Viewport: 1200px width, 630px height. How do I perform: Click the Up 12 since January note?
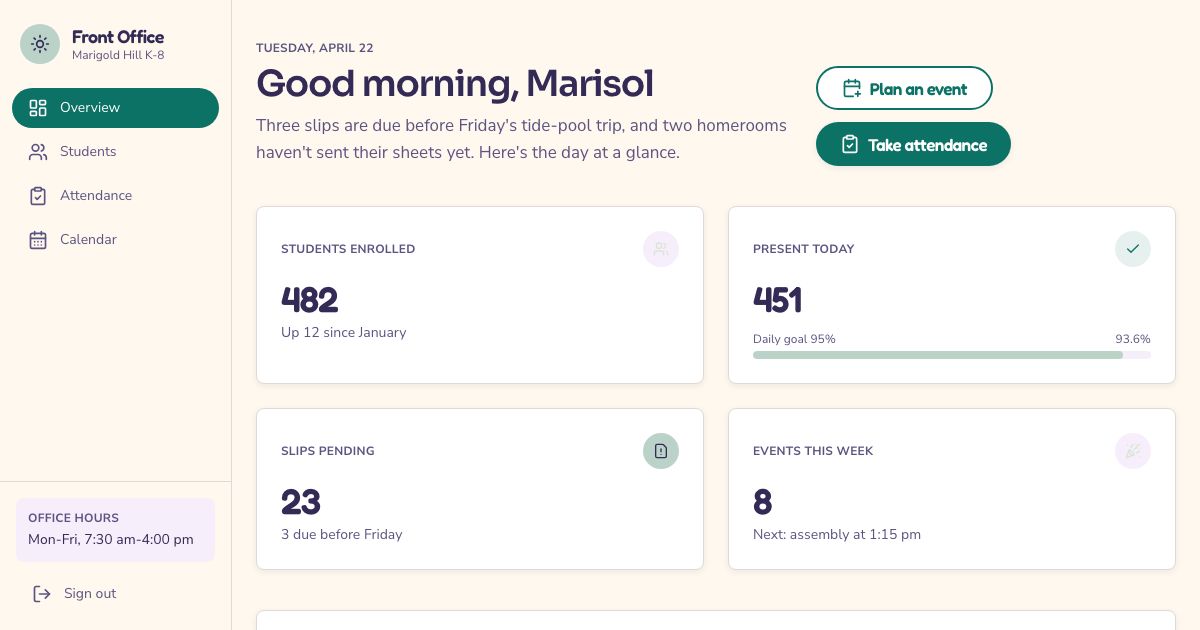[x=344, y=333]
